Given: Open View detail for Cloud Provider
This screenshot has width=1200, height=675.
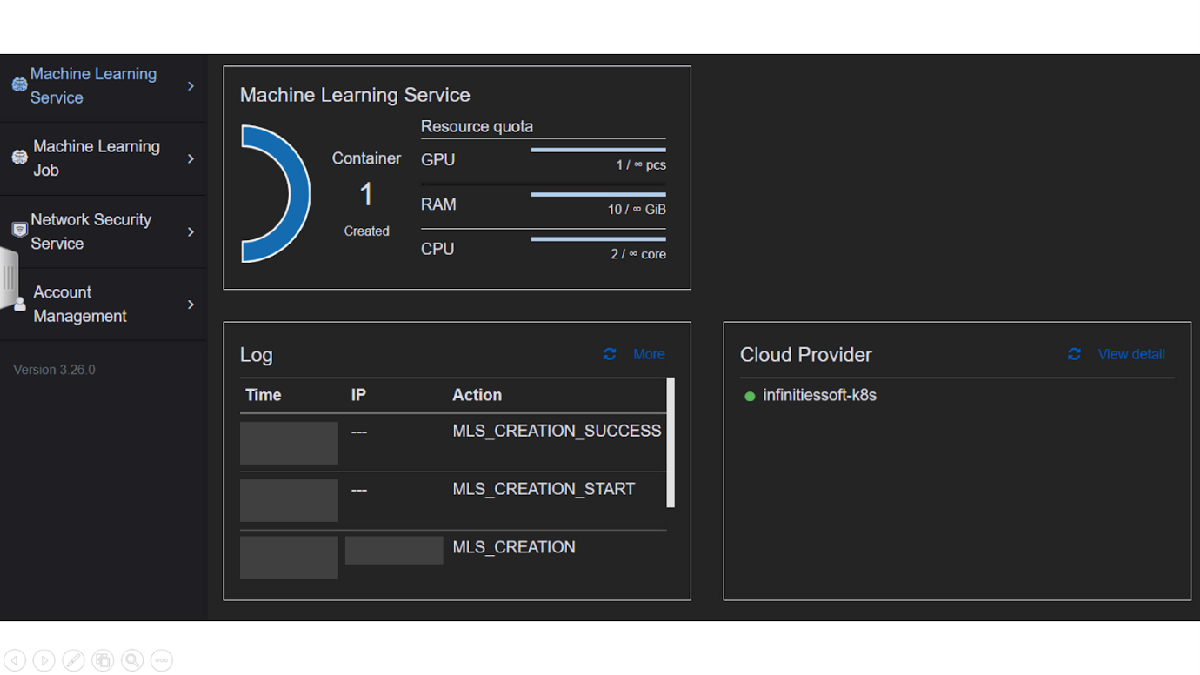Looking at the screenshot, I should coord(1130,354).
